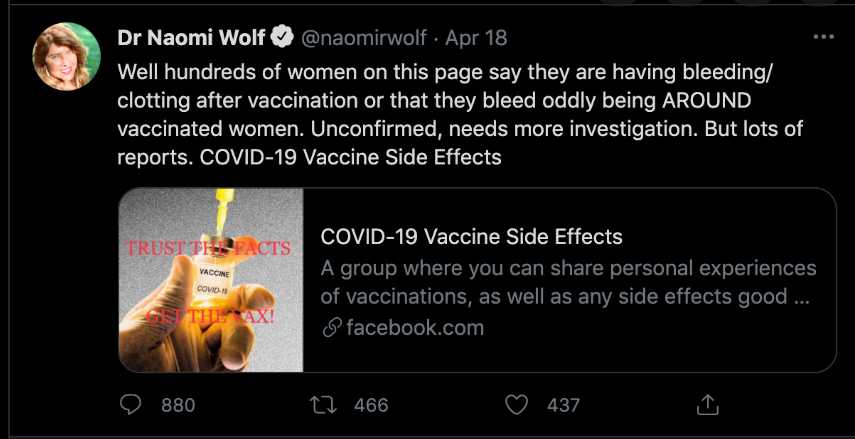
Task: Open Naomi Wolf's profile avatar
Action: coord(68,55)
